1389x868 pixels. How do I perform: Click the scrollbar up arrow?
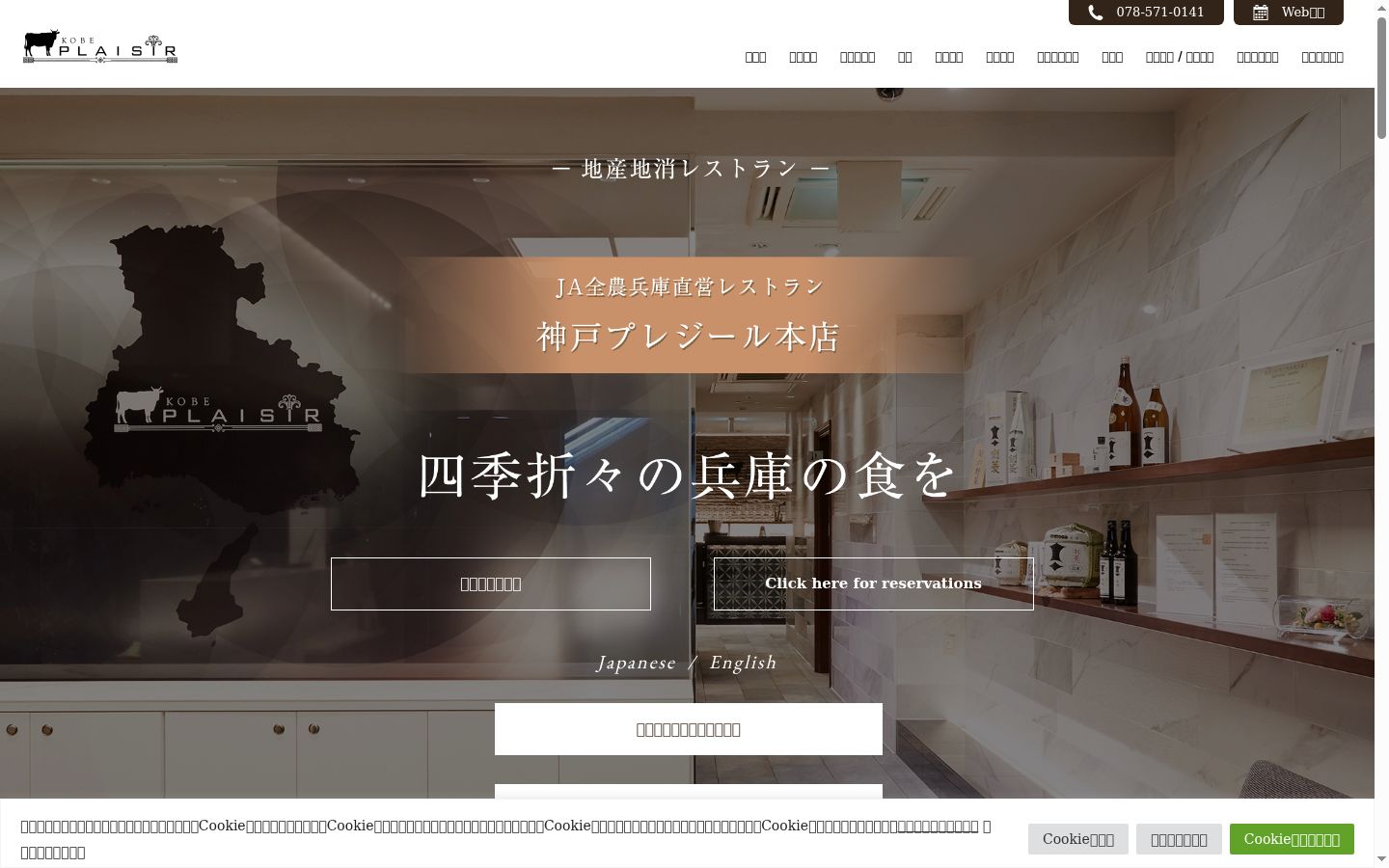(1381, 8)
